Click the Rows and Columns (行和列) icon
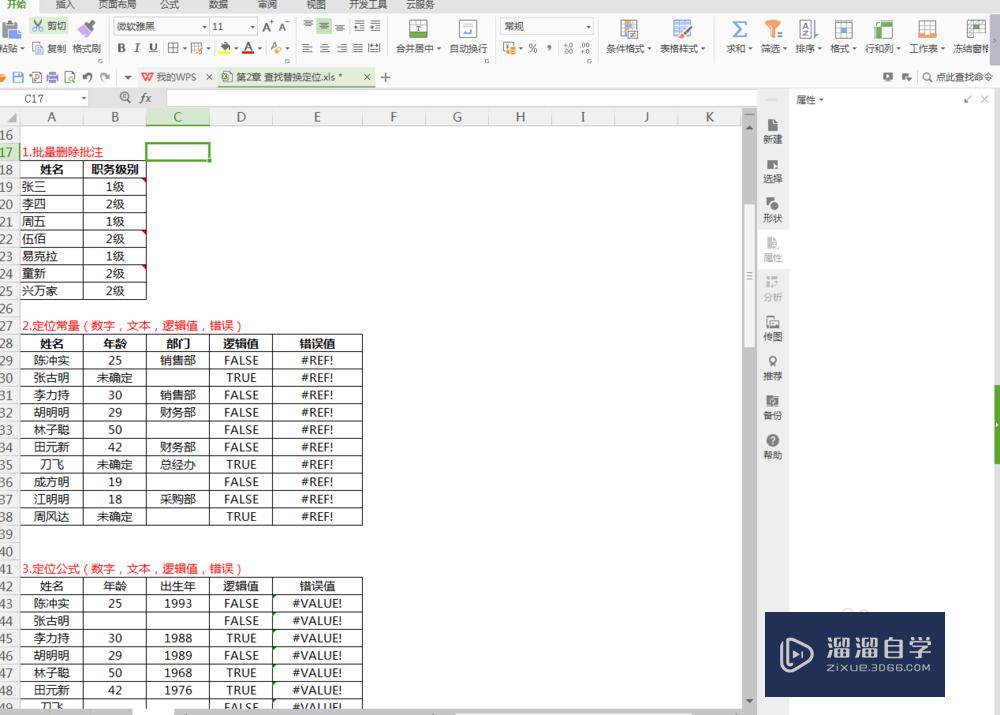This screenshot has width=1000, height=715. pyautogui.click(x=883, y=29)
